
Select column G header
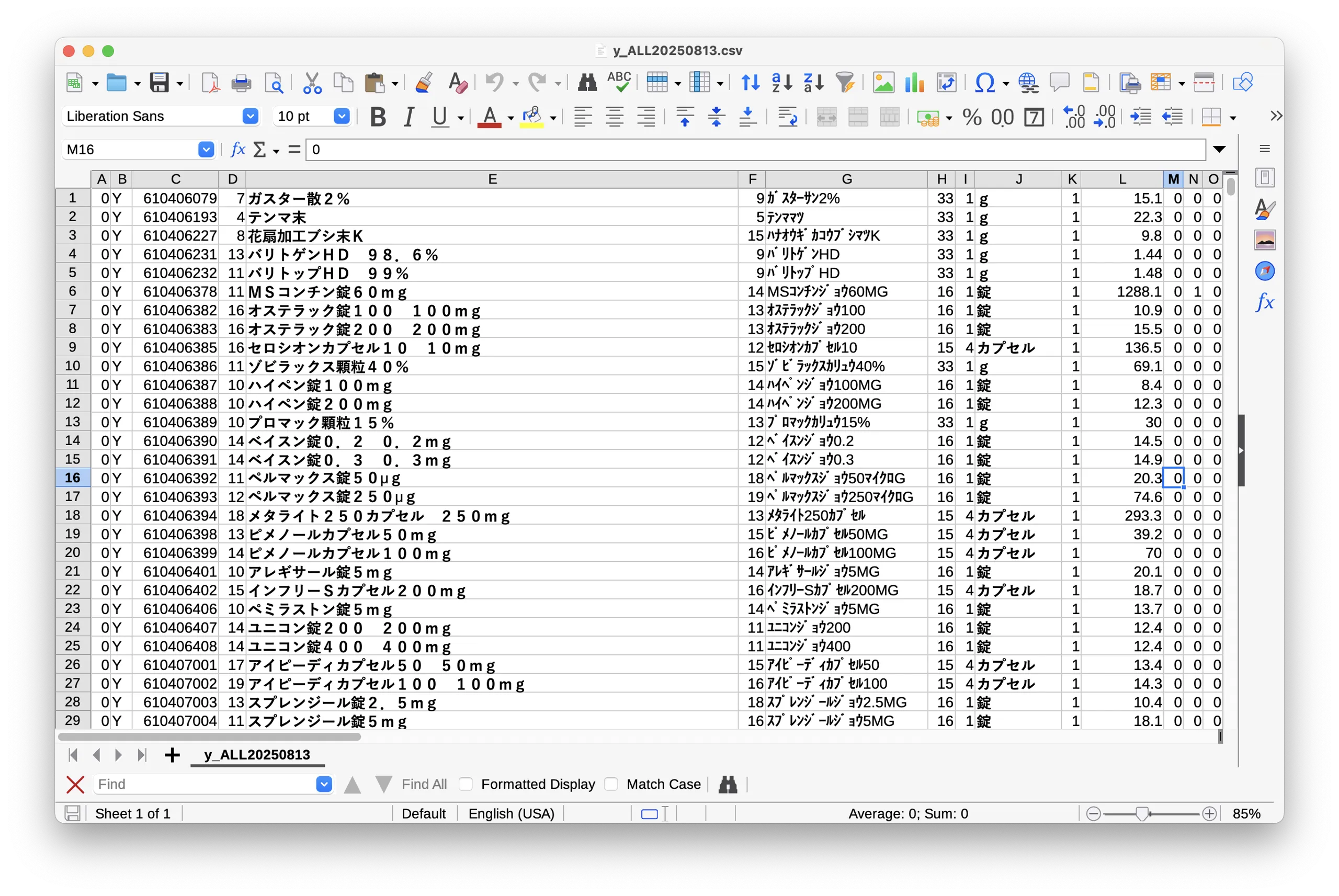[x=847, y=179]
